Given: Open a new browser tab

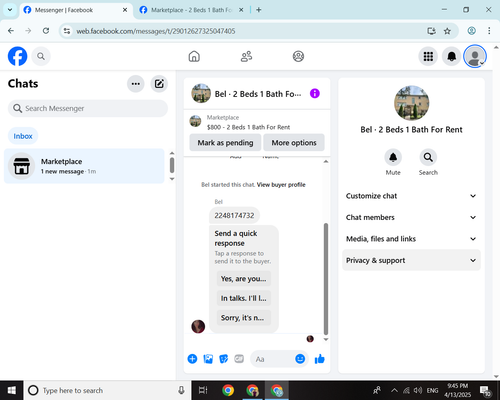Looking at the screenshot, I should click(x=259, y=10).
